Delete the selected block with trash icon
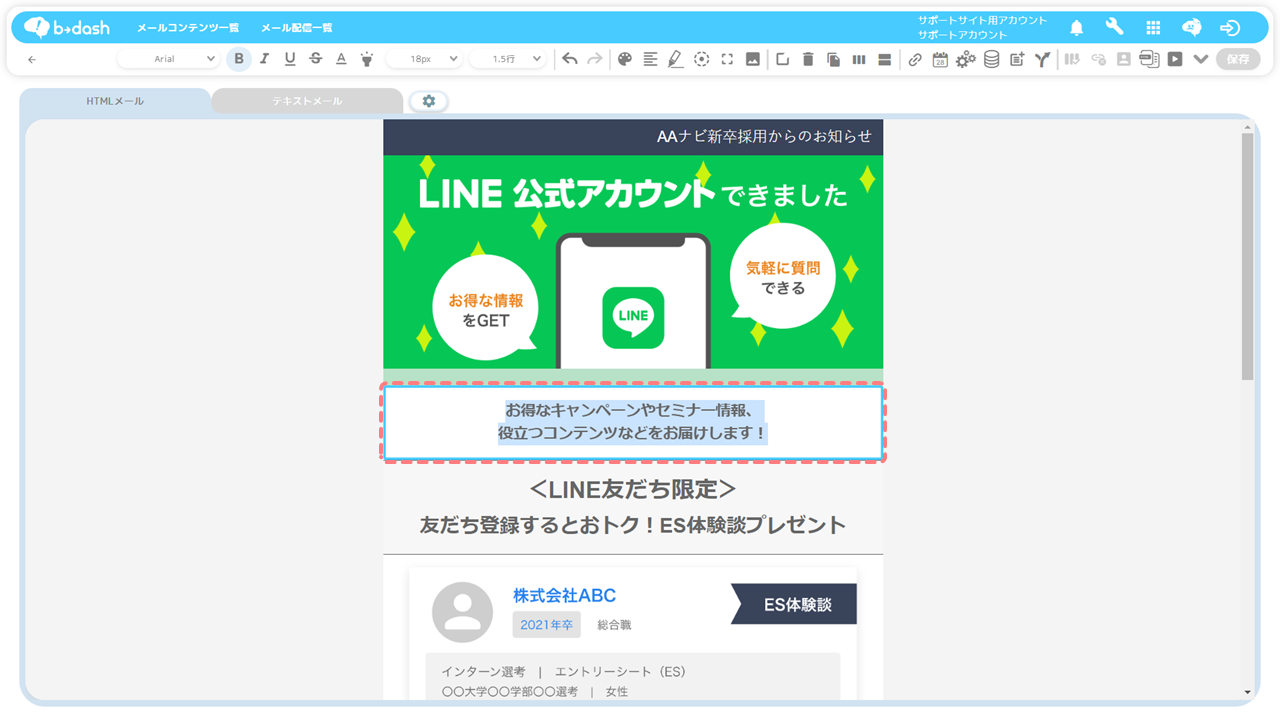 pos(808,59)
